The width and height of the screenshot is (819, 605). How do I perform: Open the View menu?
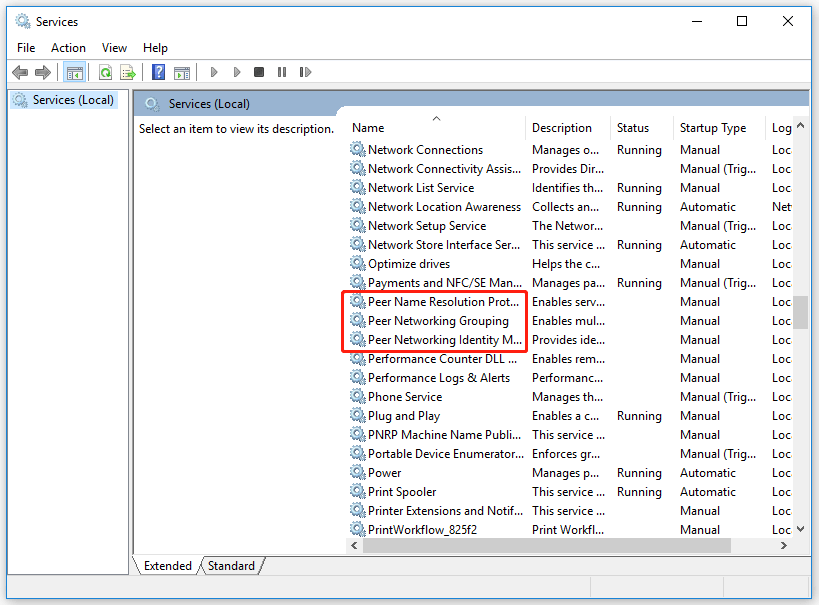tap(113, 47)
